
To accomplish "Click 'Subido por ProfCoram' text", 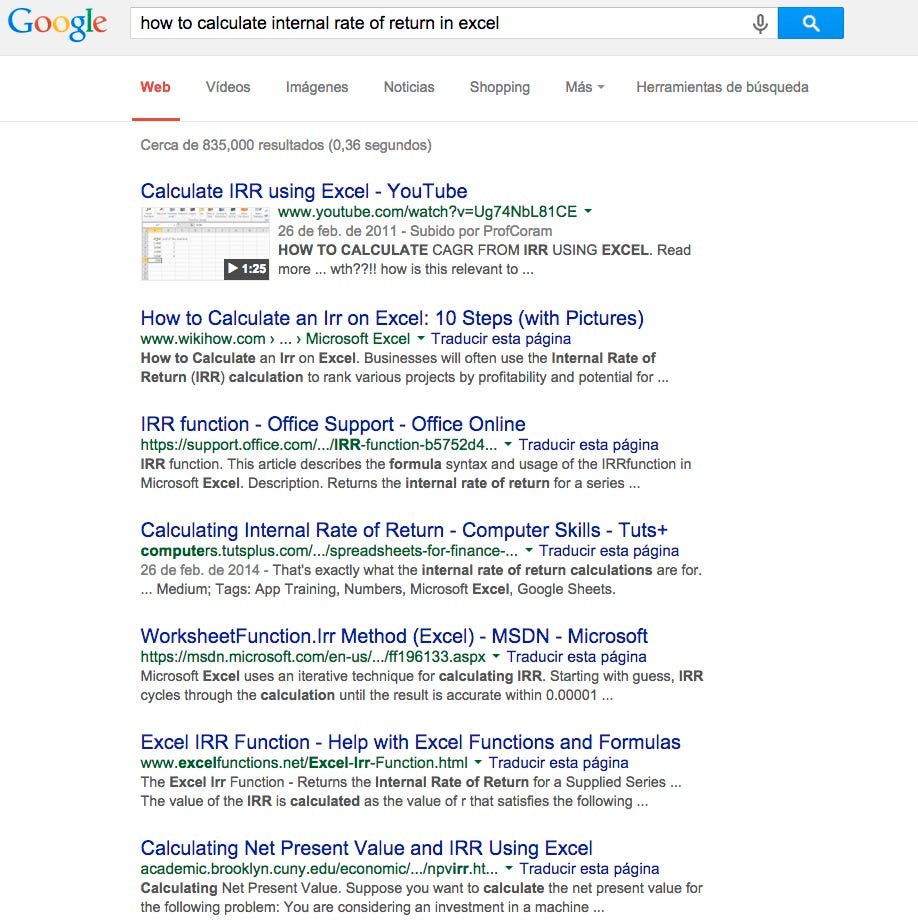I will pyautogui.click(x=481, y=231).
